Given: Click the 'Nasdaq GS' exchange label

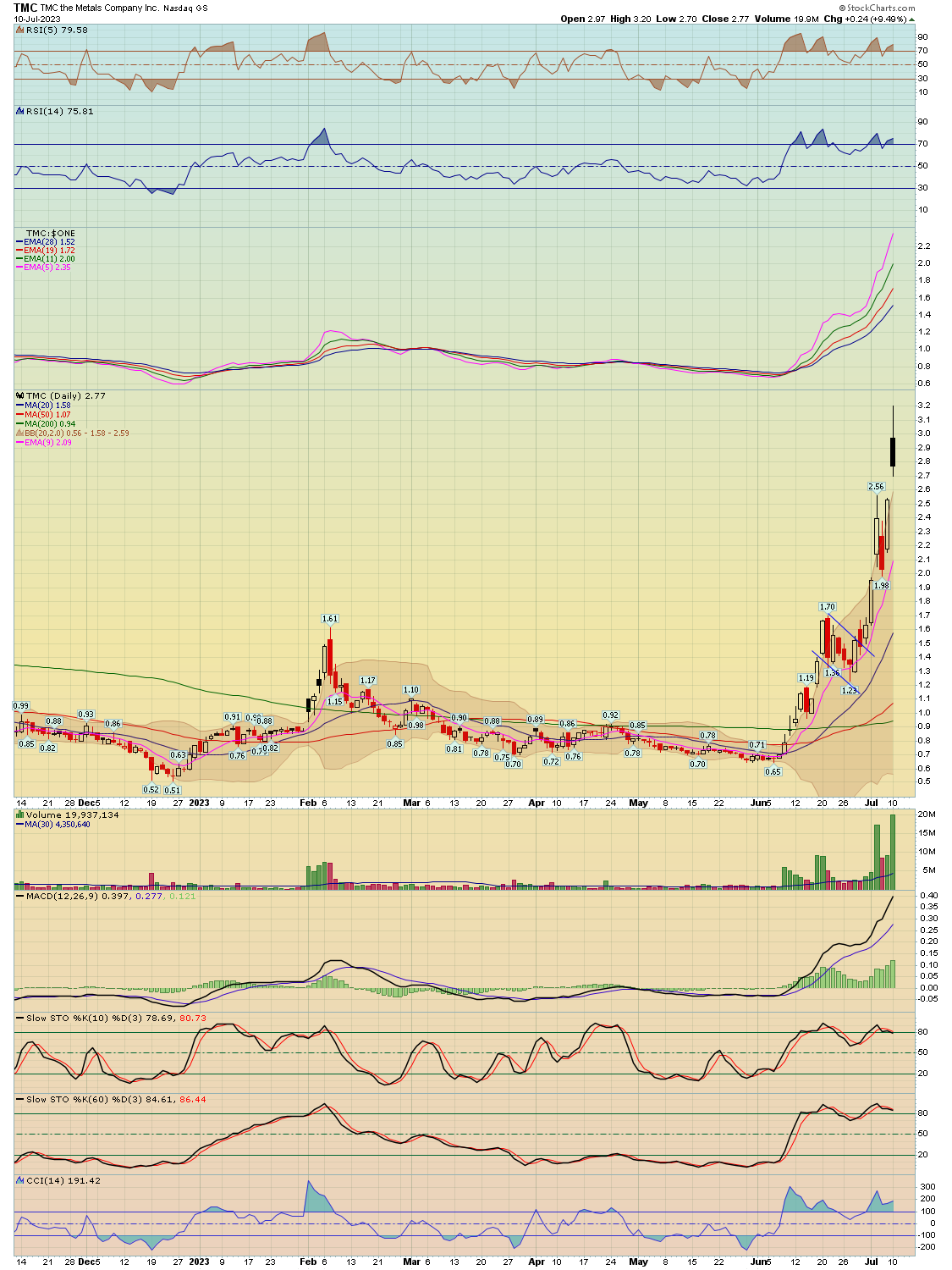Looking at the screenshot, I should click(185, 8).
